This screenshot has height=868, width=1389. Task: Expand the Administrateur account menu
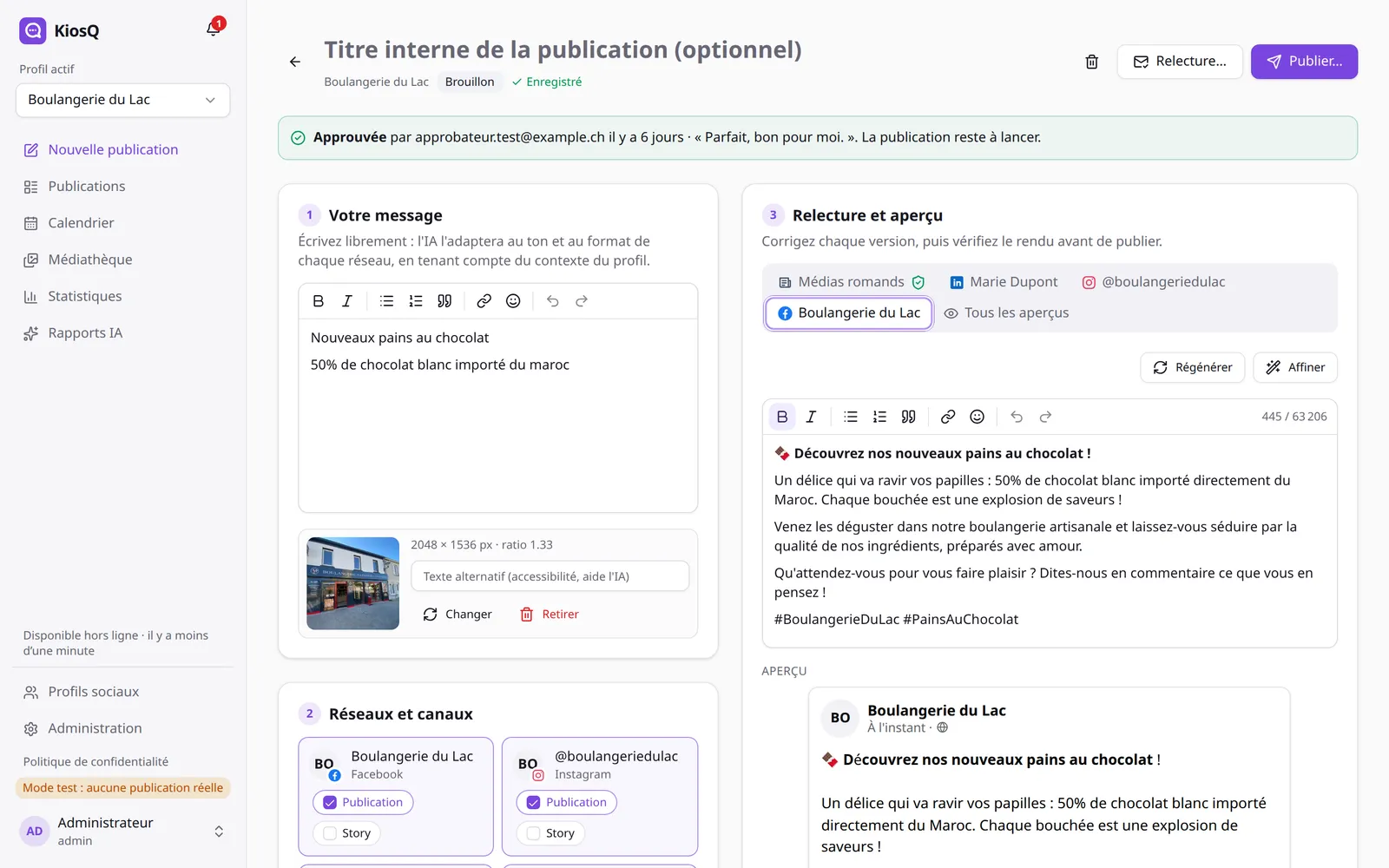[122, 831]
